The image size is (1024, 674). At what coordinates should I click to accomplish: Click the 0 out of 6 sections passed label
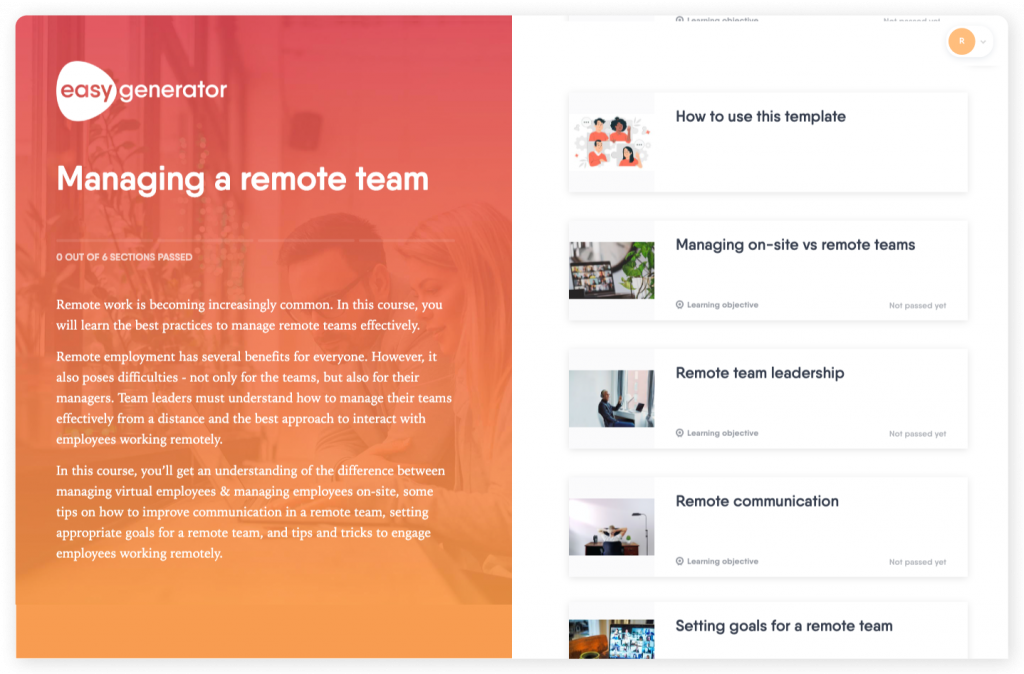tap(124, 257)
